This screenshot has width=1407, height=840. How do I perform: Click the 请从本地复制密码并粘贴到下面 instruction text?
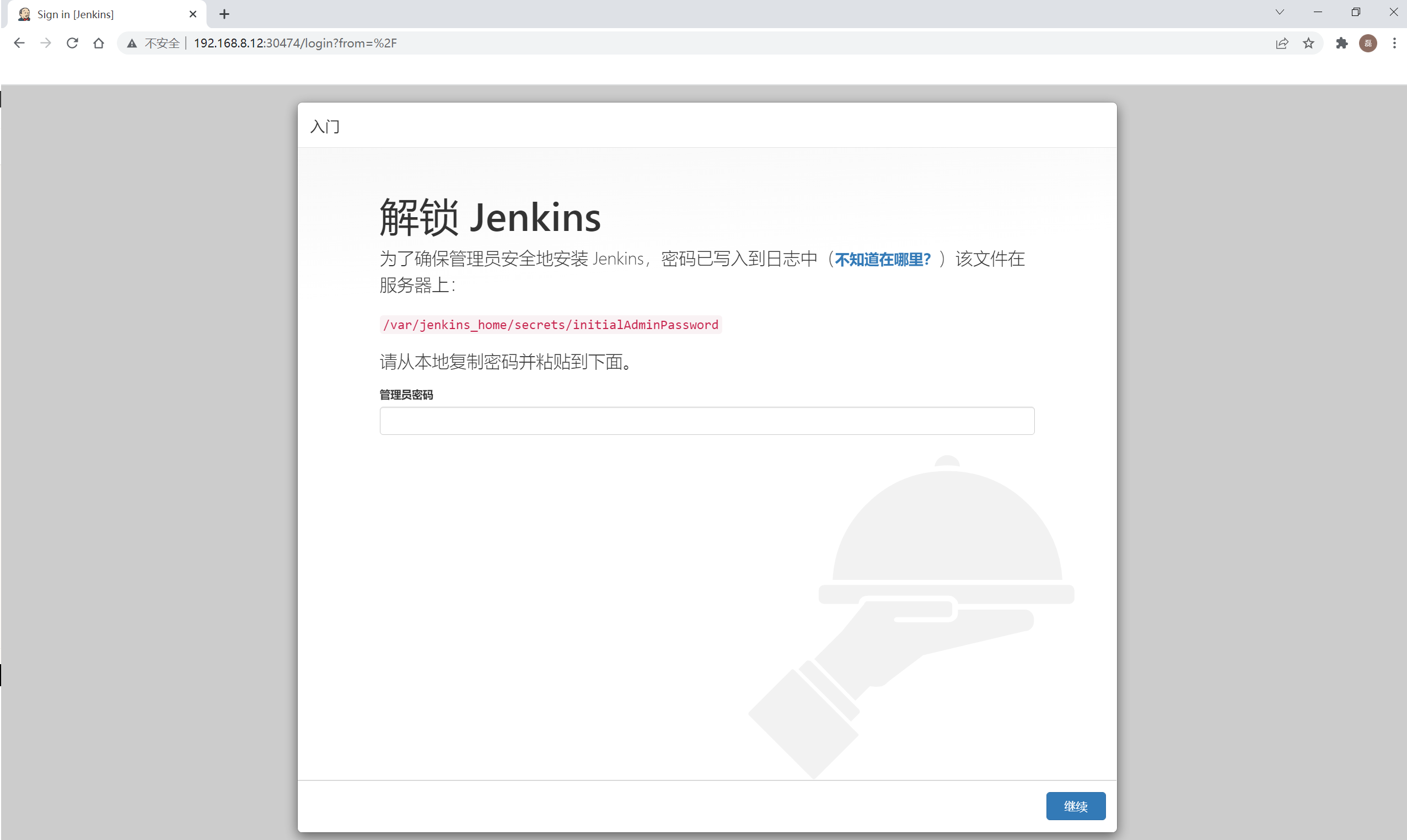click(506, 361)
